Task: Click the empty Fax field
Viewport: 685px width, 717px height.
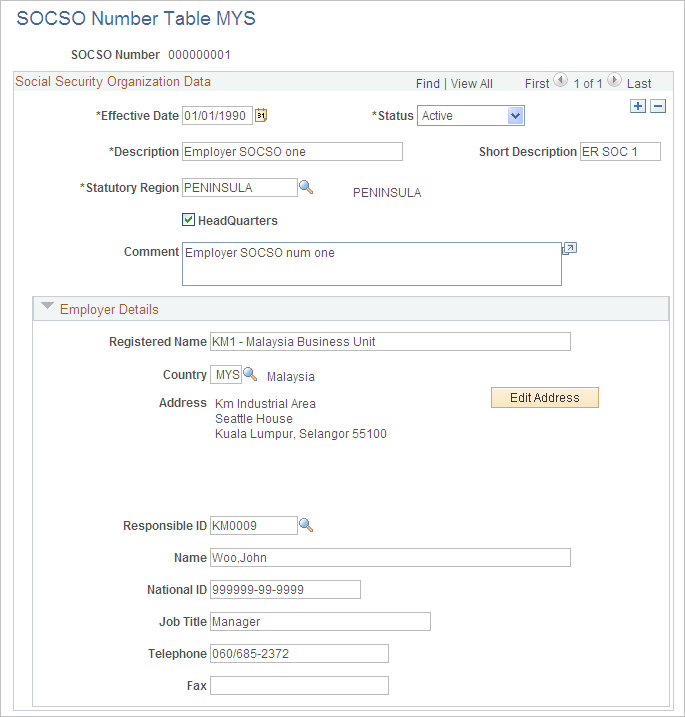Action: tap(300, 685)
